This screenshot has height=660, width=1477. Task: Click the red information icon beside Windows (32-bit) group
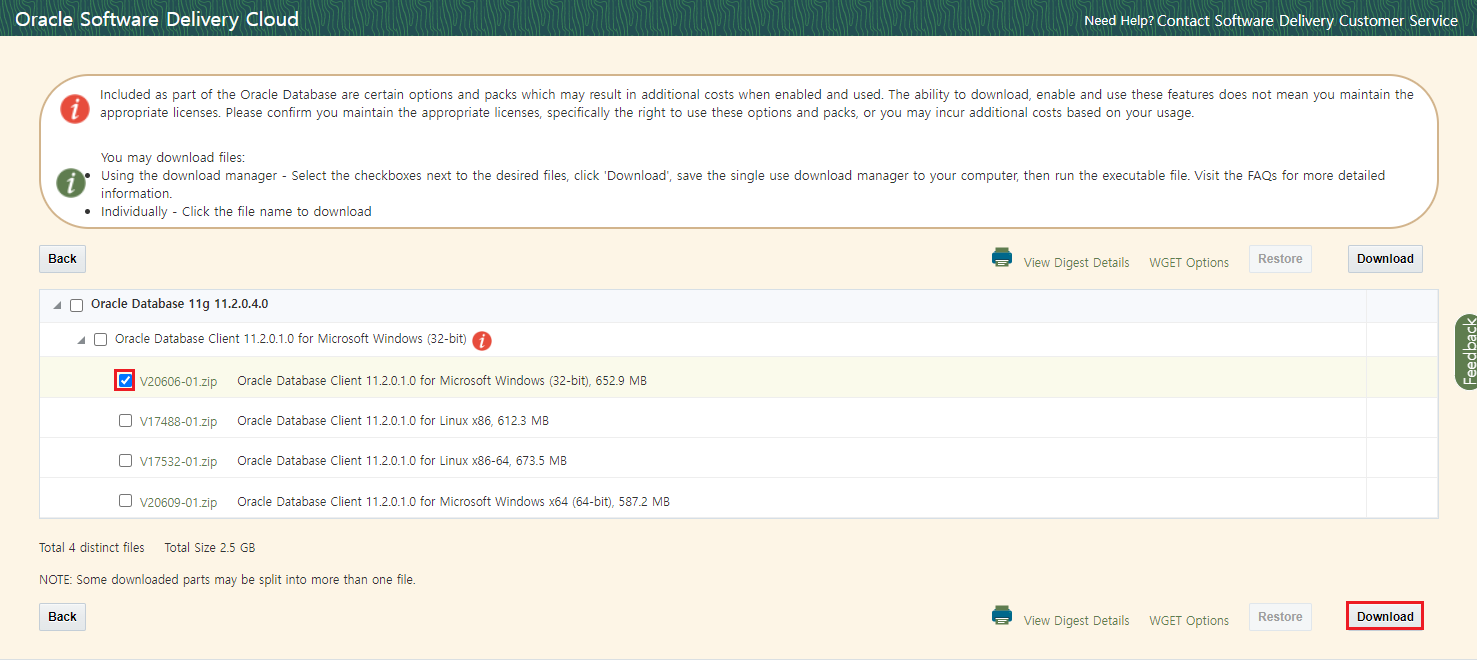click(x=482, y=341)
